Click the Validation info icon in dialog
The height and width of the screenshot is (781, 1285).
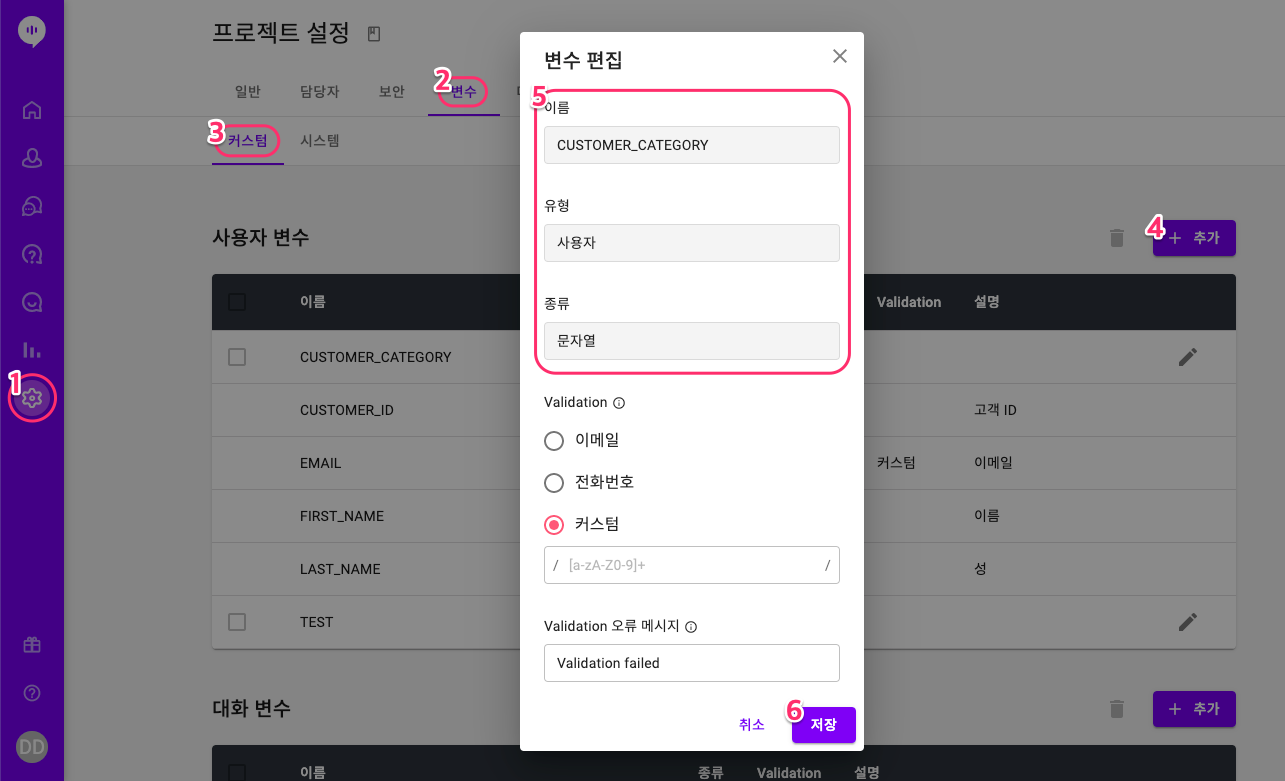click(618, 403)
